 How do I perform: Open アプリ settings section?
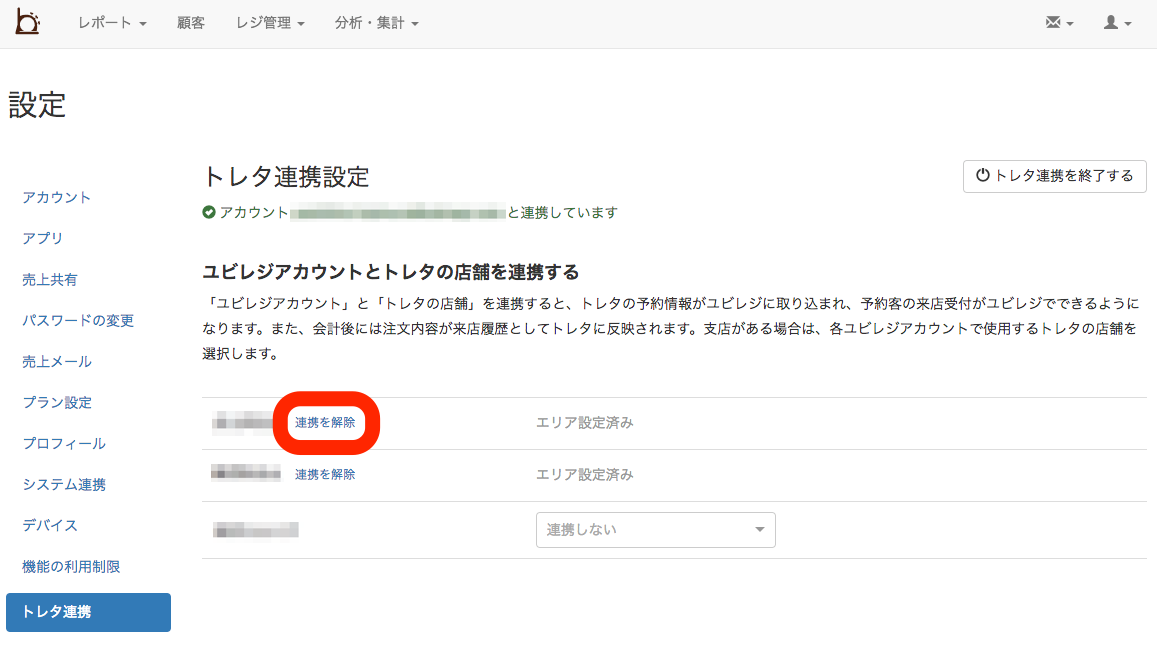tap(42, 238)
